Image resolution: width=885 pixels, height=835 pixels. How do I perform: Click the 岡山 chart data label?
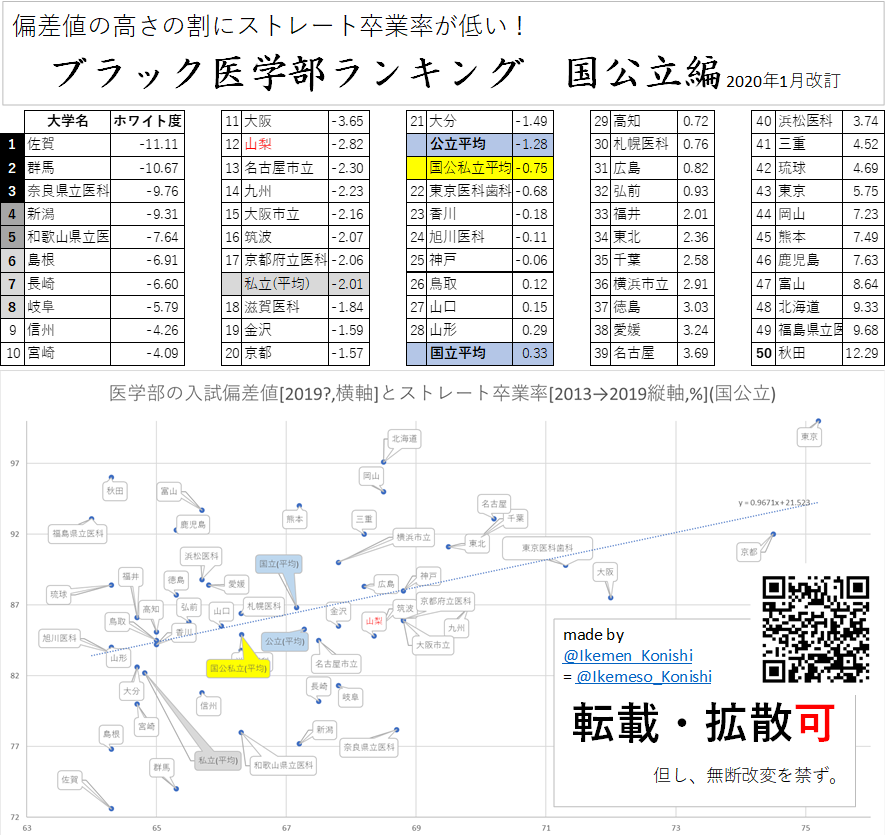371,476
